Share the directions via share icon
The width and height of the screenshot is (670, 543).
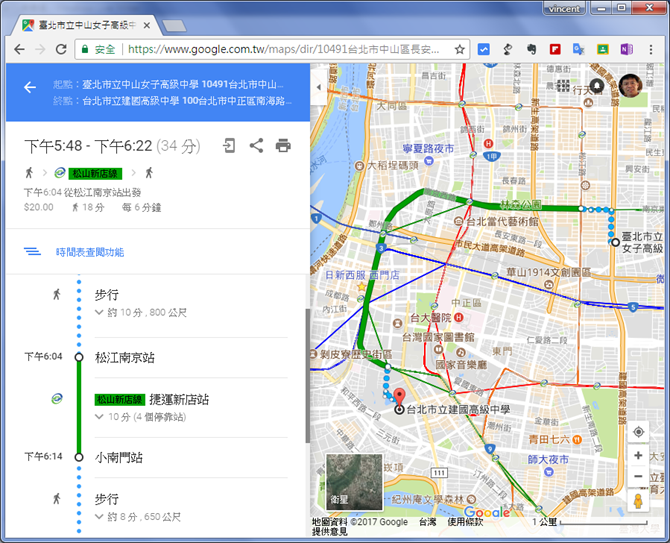(x=256, y=146)
